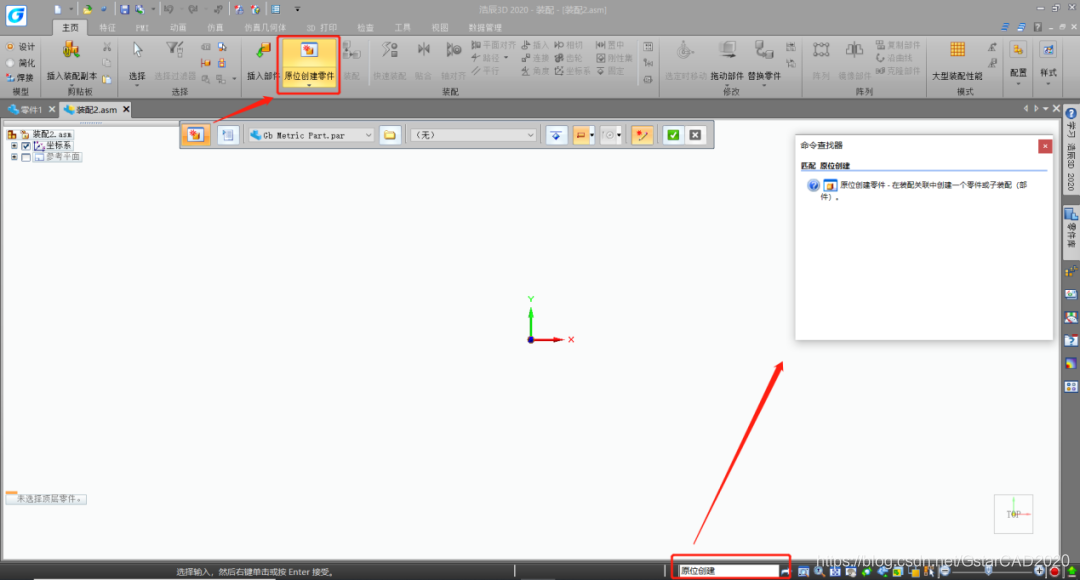1080x580 pixels.
Task: Expand the 坐标系 tree node
Action: pyautogui.click(x=14, y=146)
